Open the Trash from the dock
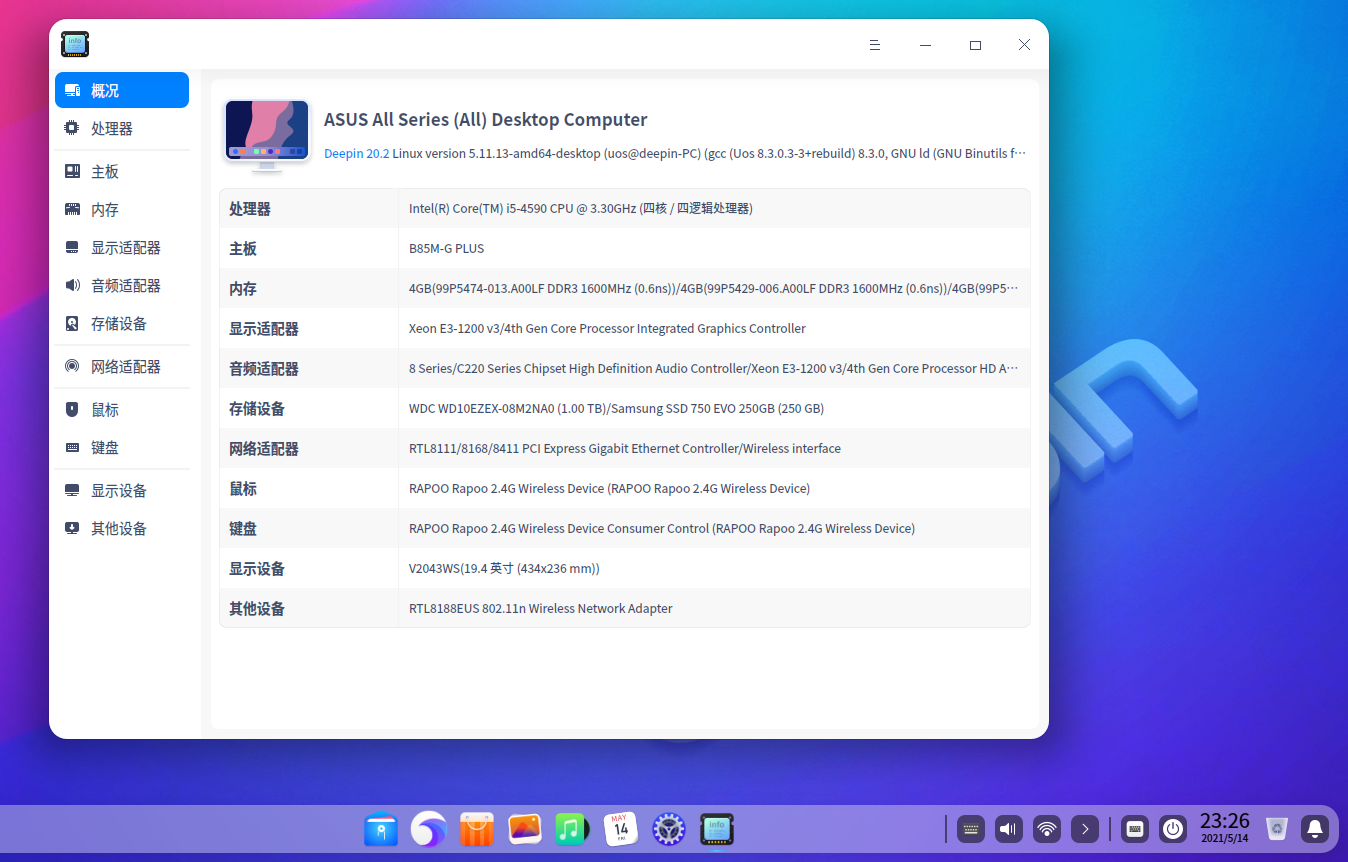The height and width of the screenshot is (862, 1348). click(1276, 829)
